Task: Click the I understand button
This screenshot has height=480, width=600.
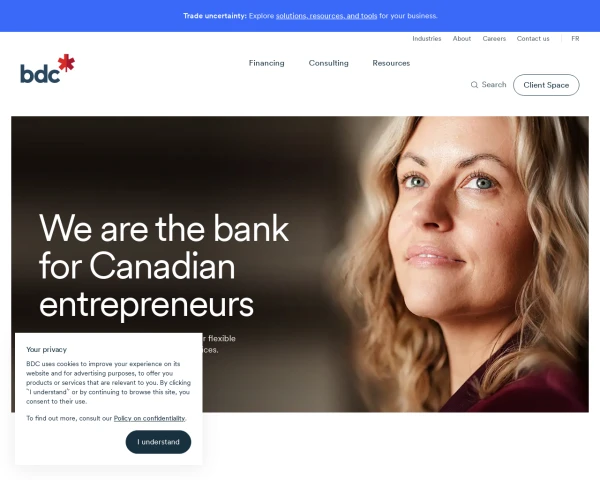Action: tap(158, 442)
